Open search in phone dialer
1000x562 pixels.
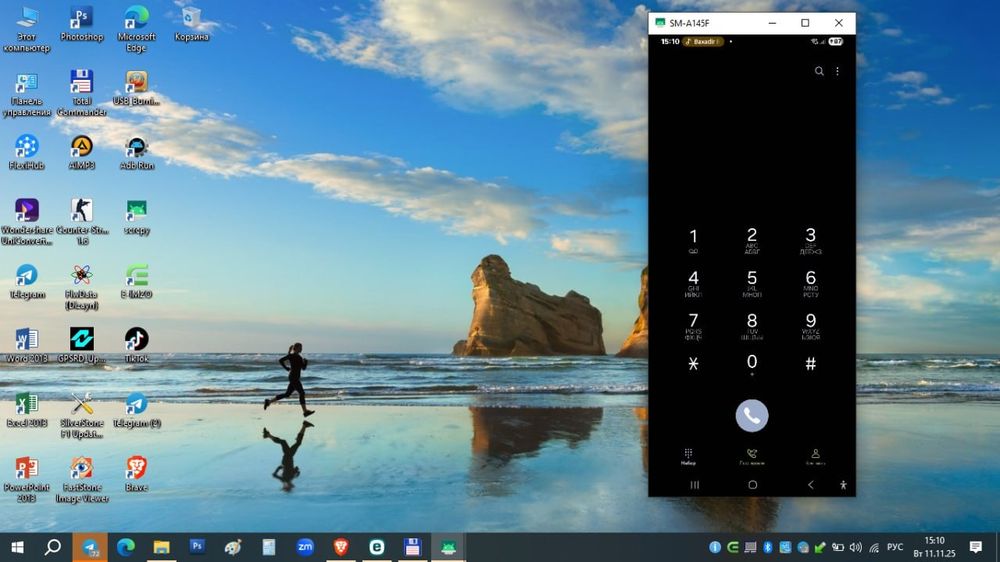point(819,71)
